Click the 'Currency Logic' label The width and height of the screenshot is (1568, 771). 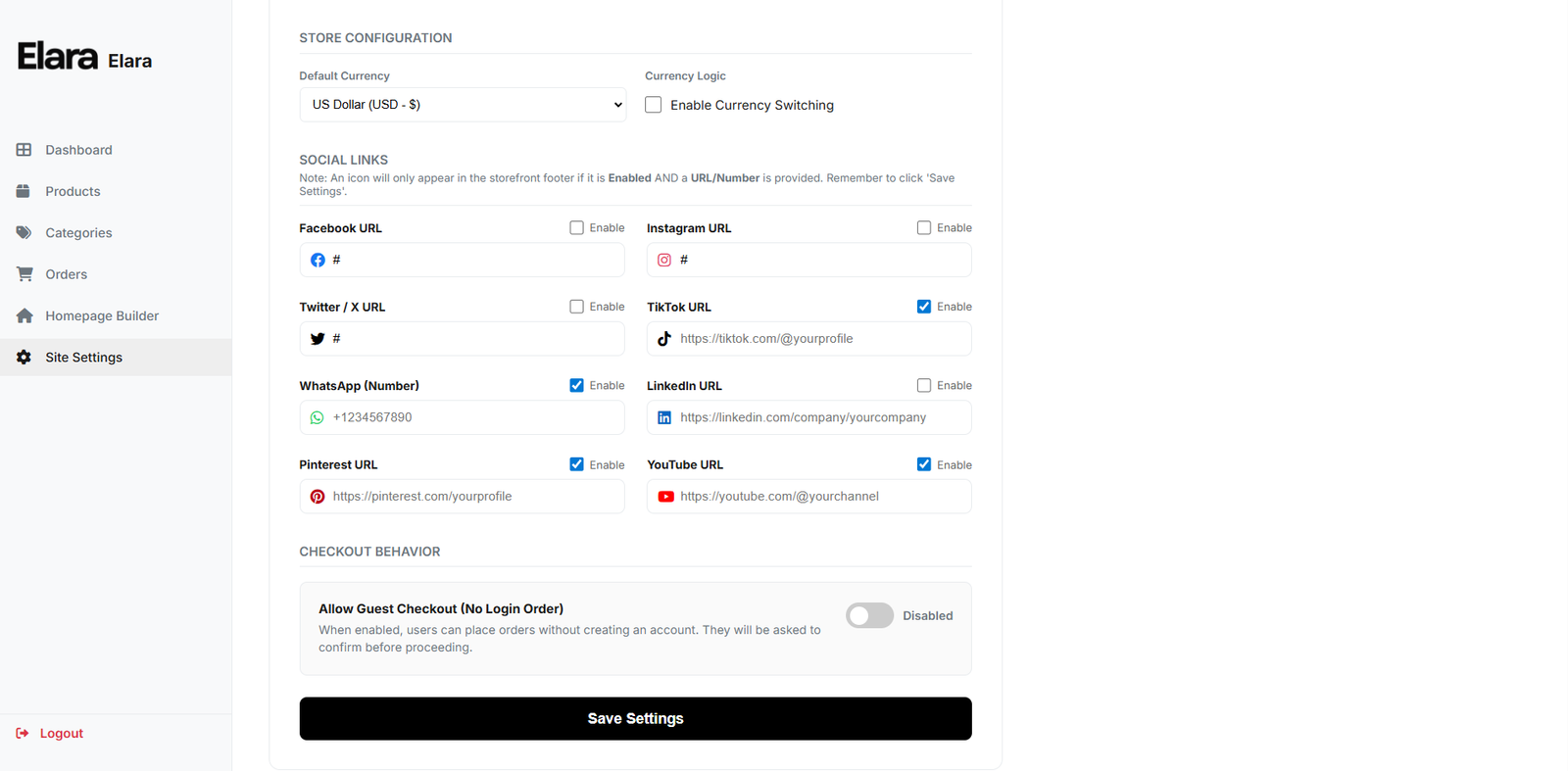coord(685,75)
